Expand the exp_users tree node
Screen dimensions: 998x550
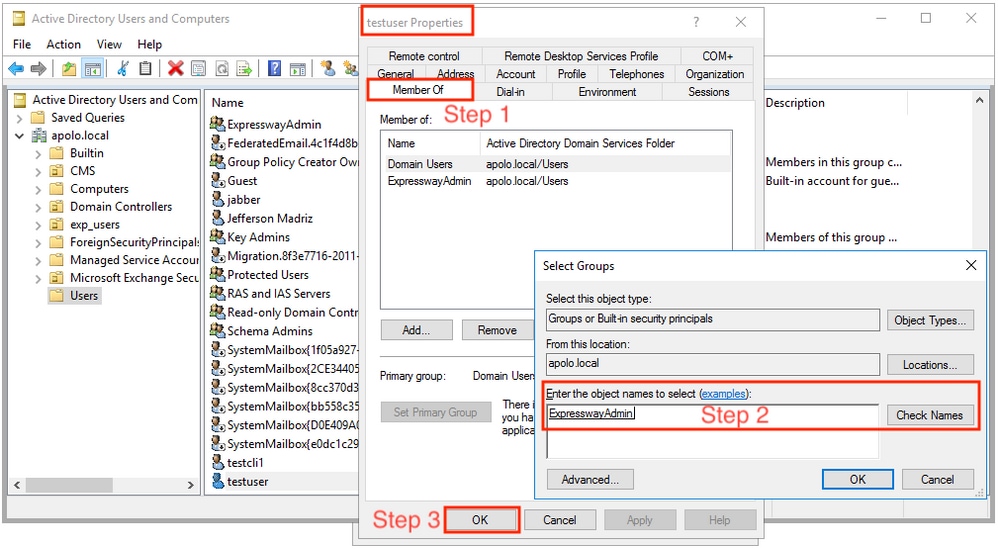pos(38,225)
